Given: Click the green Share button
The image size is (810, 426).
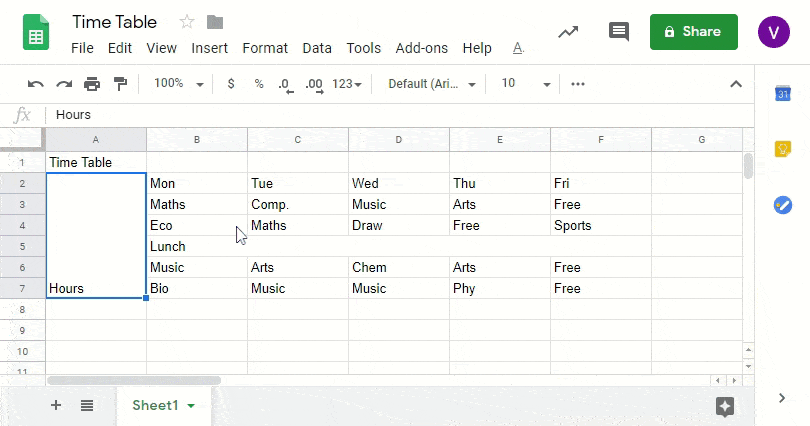Looking at the screenshot, I should 693,32.
